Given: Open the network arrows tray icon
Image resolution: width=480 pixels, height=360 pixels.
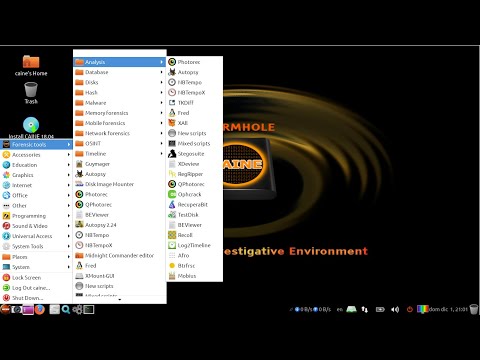Looking at the screenshot, I should [365, 310].
